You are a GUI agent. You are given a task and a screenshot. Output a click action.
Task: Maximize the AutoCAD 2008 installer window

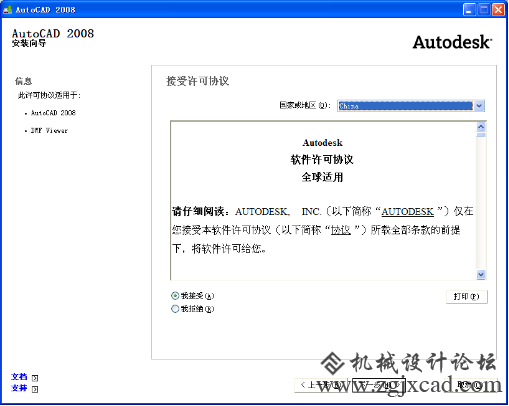[x=484, y=10]
